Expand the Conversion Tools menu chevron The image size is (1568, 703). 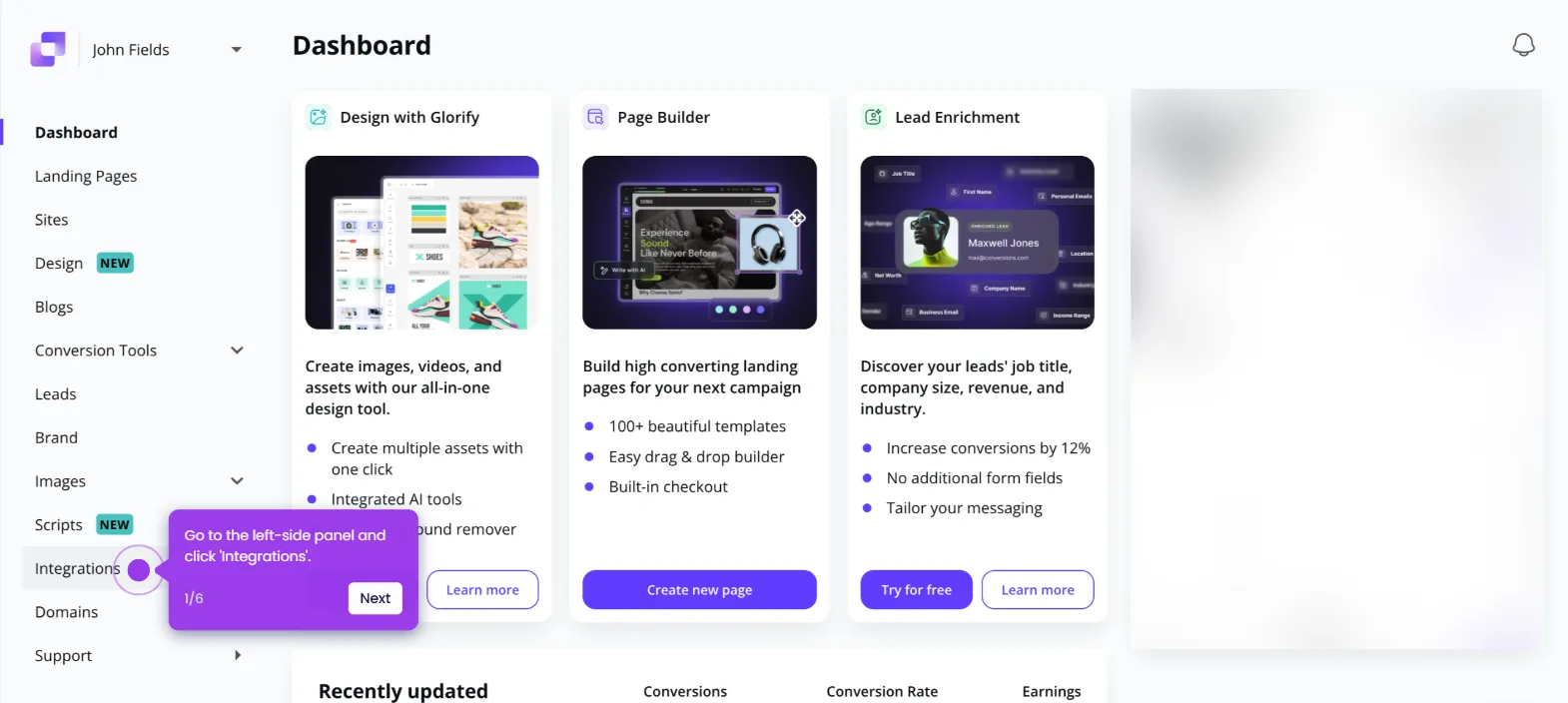[237, 351]
